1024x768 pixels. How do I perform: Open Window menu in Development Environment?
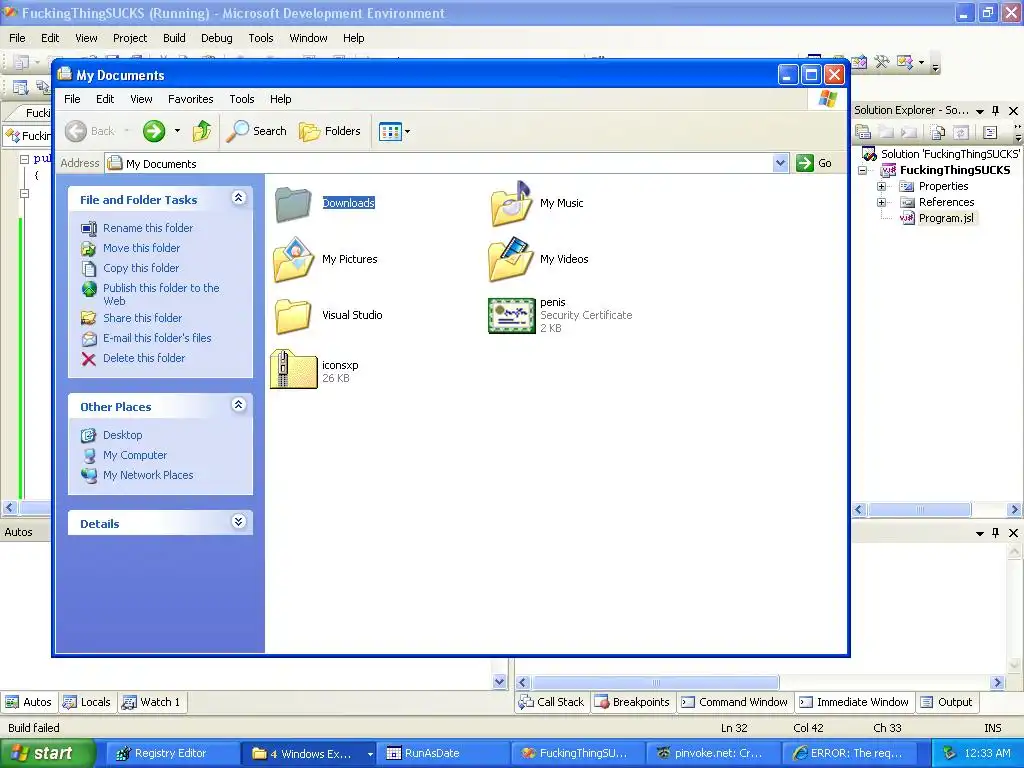(x=308, y=38)
